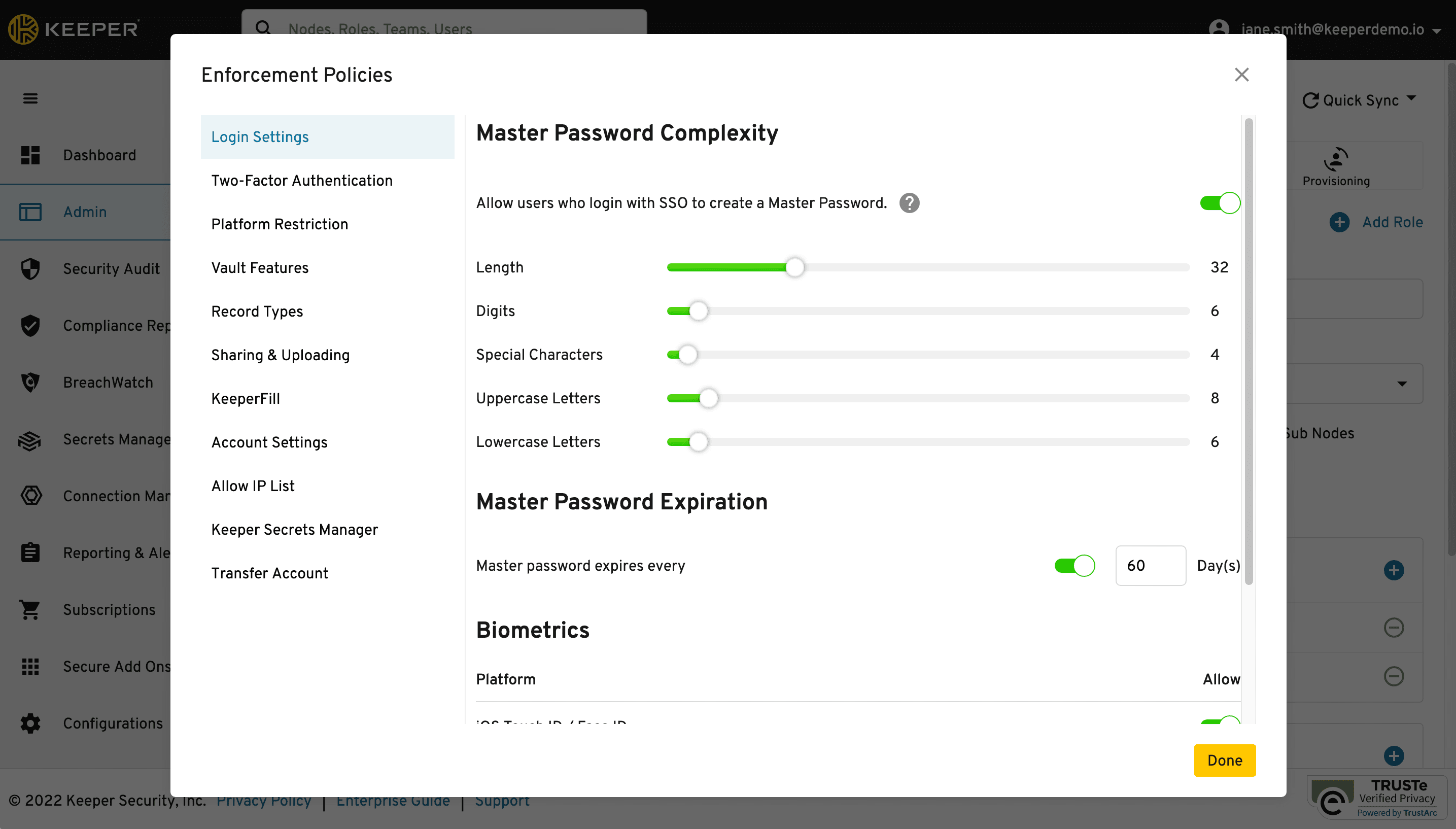Viewport: 1456px width, 829px height.
Task: Click the Dashboard menu label
Action: click(99, 155)
